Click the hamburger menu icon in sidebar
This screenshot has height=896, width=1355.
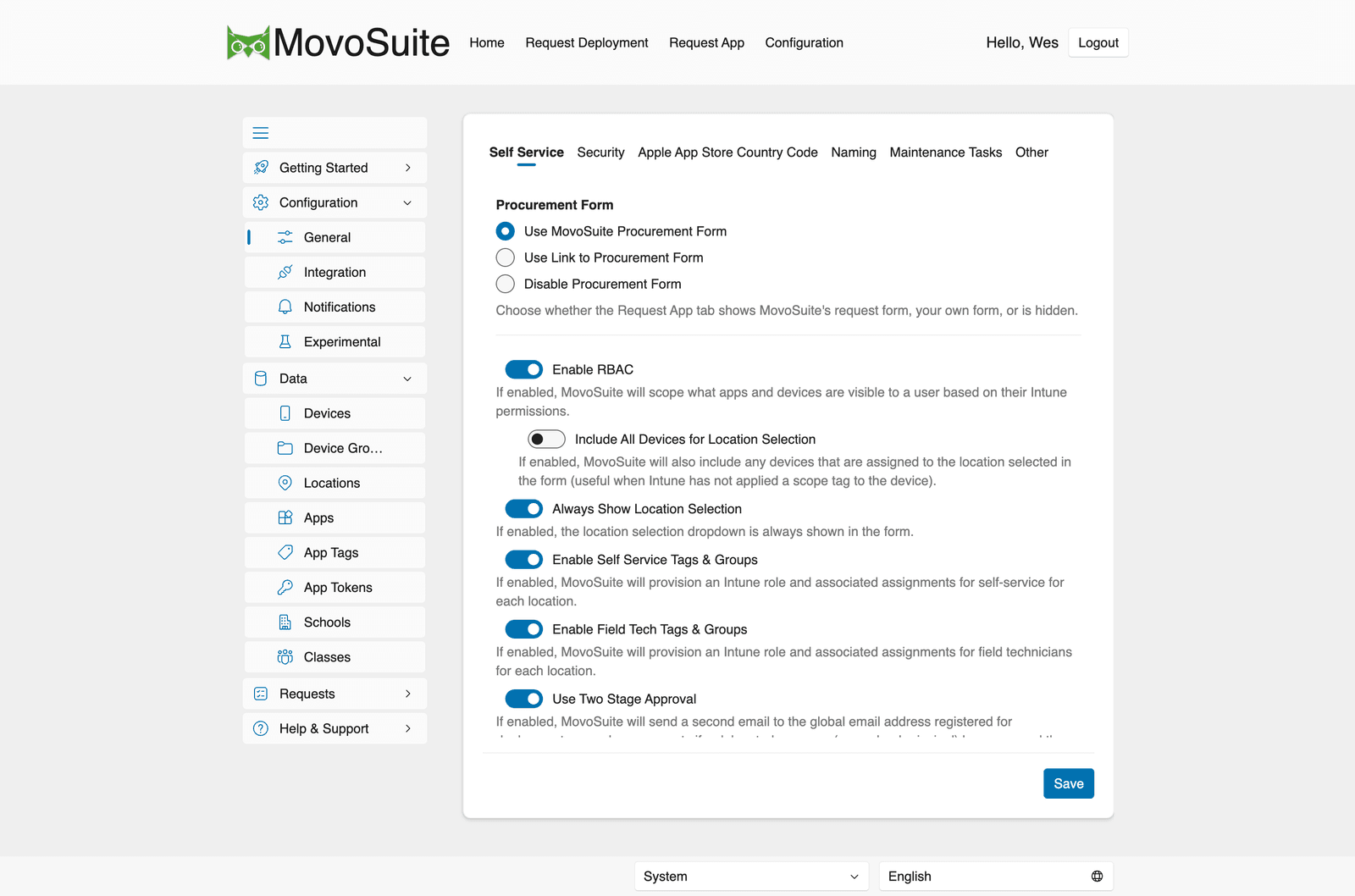261,133
